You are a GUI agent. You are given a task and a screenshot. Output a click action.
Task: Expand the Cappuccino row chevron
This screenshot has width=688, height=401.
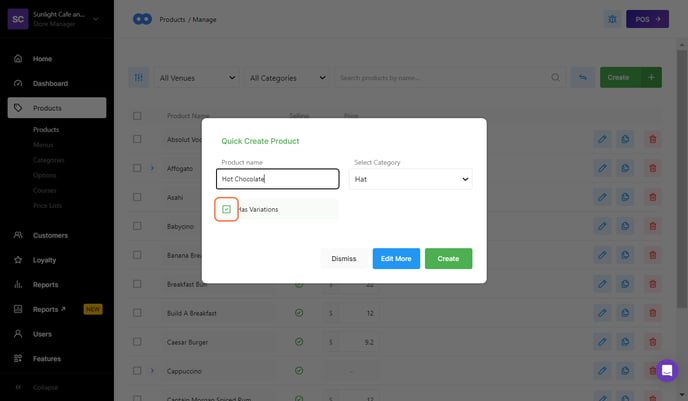coord(152,371)
